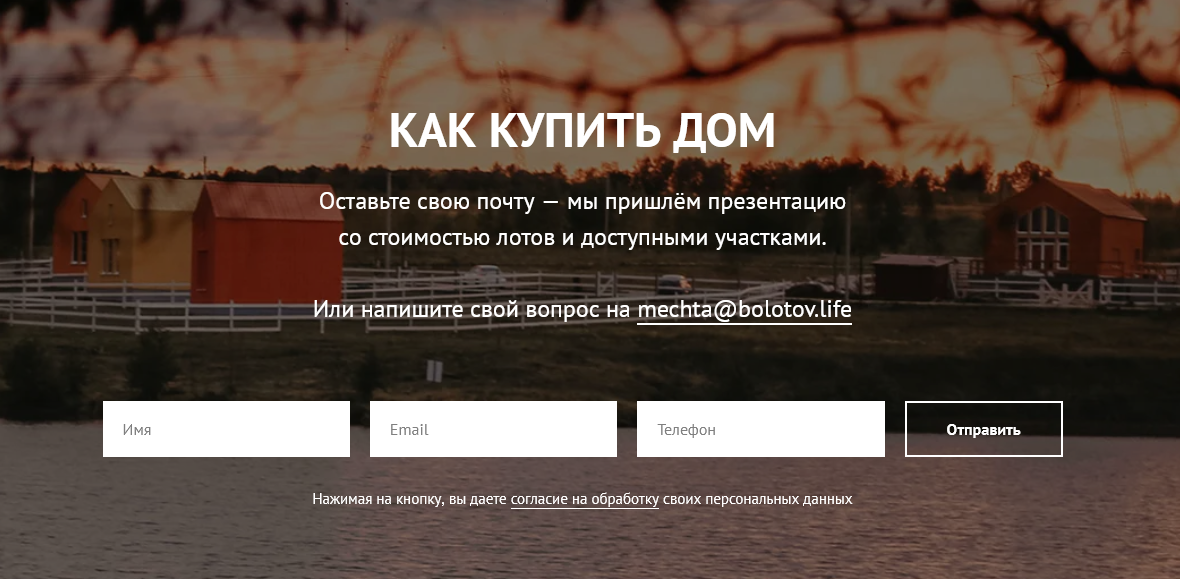Click the text line starting with Оставьте свою почту

[582, 202]
